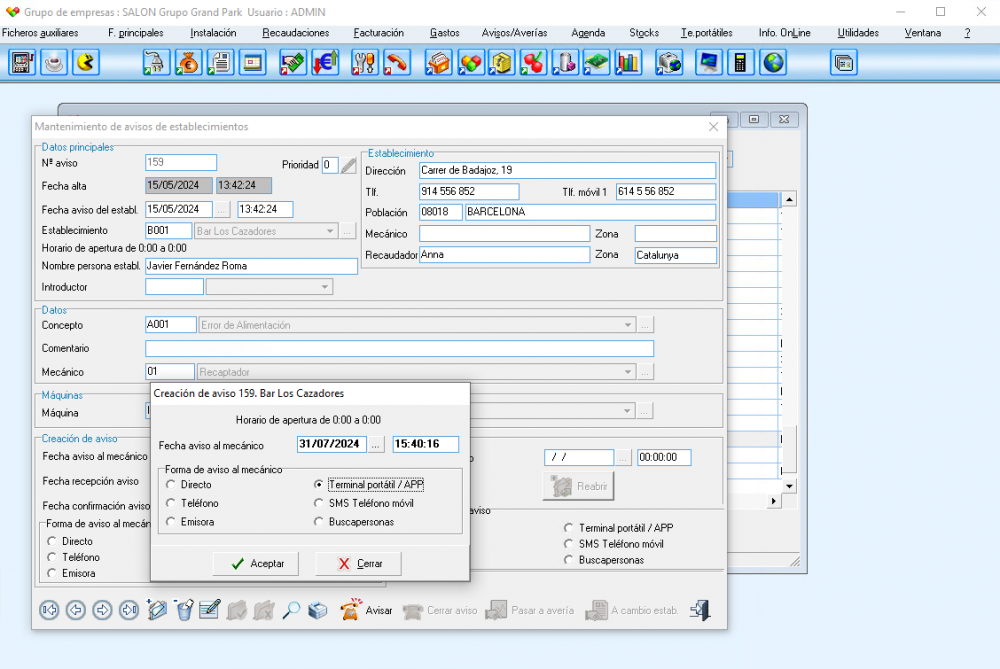
Task: Select background Buscapersonas radio at right
Action: (568, 560)
